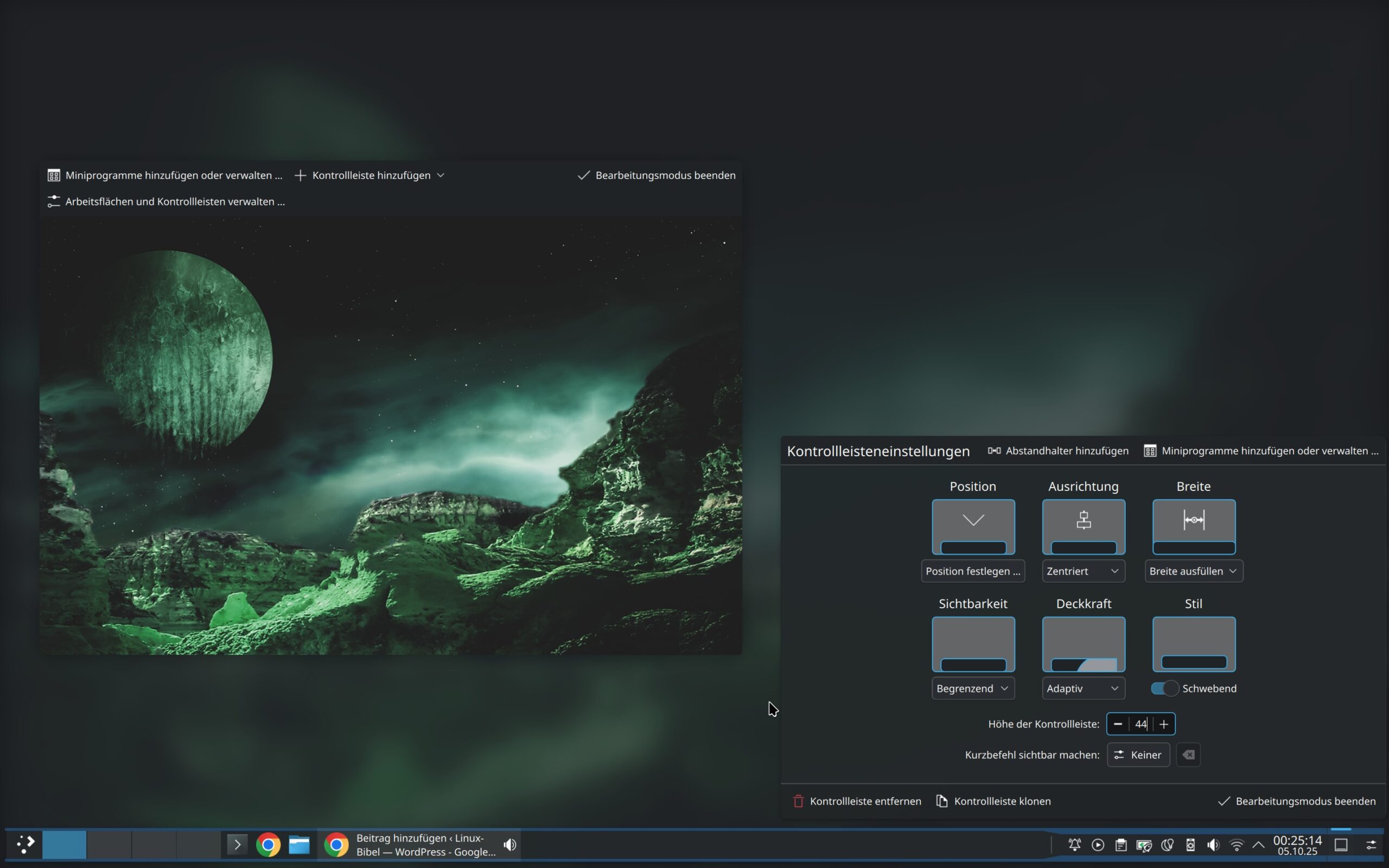Open clipboard tray icon
The image size is (1389, 868).
pyautogui.click(x=1120, y=845)
